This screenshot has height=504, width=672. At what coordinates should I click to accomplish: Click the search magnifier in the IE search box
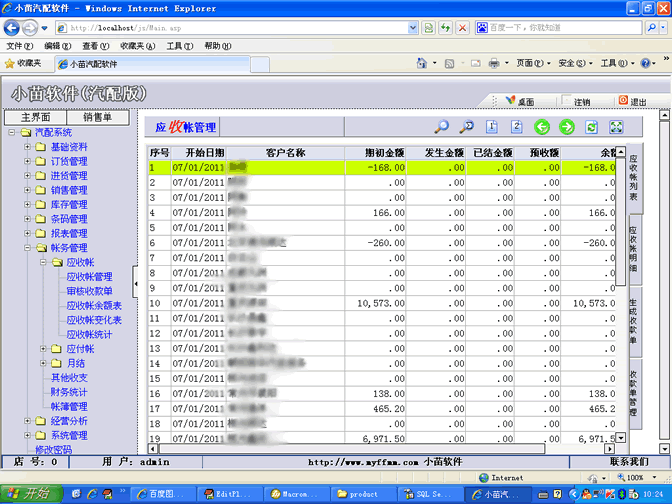point(652,28)
